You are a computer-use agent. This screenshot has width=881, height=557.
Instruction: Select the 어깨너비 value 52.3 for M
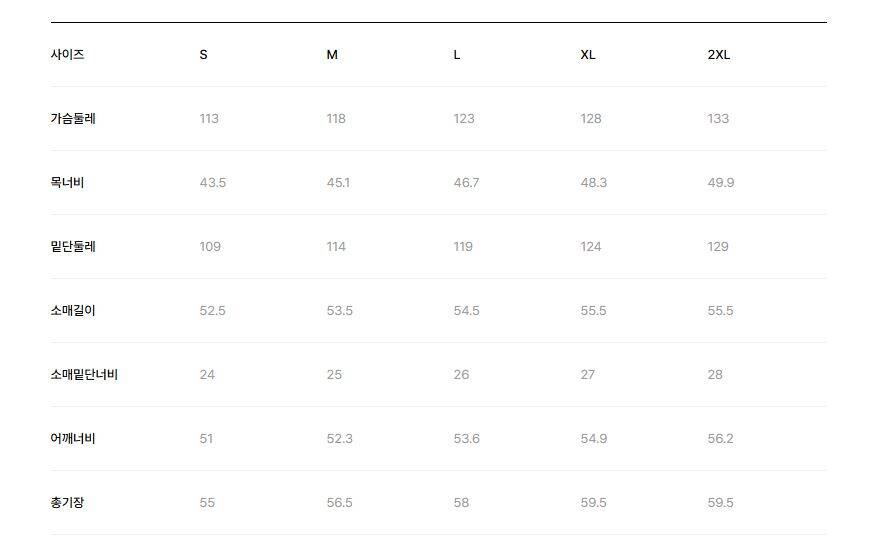[339, 439]
